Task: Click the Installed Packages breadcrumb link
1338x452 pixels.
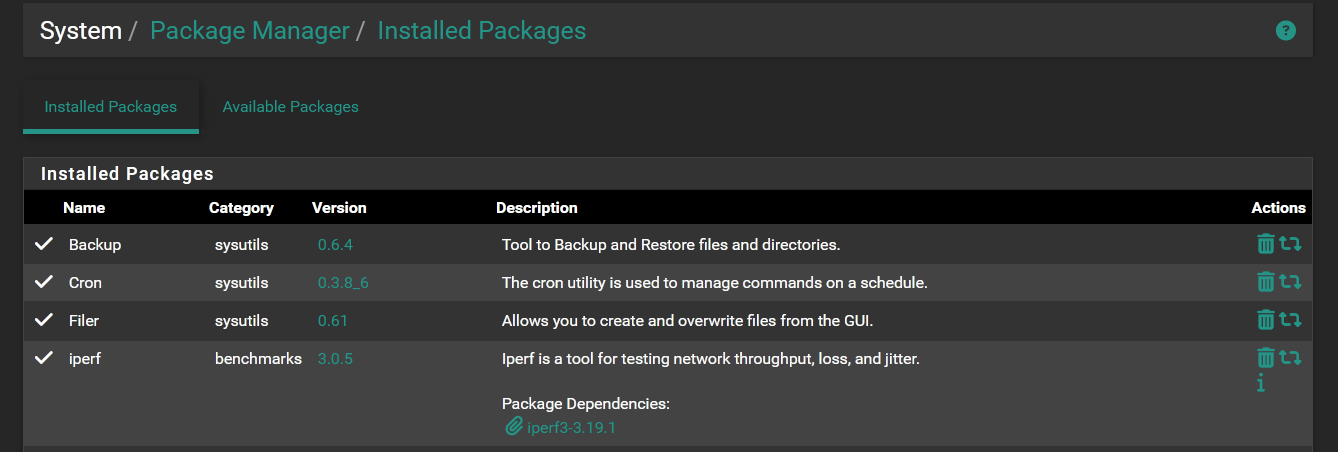Action: click(481, 31)
